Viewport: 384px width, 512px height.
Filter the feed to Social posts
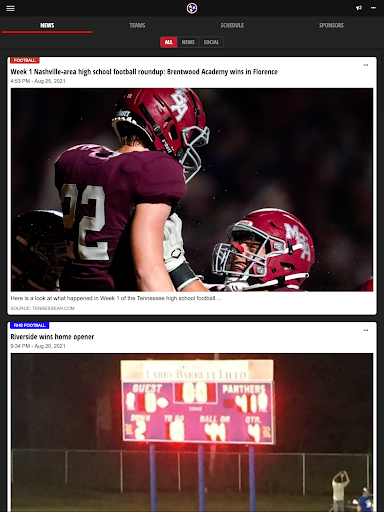click(x=211, y=42)
